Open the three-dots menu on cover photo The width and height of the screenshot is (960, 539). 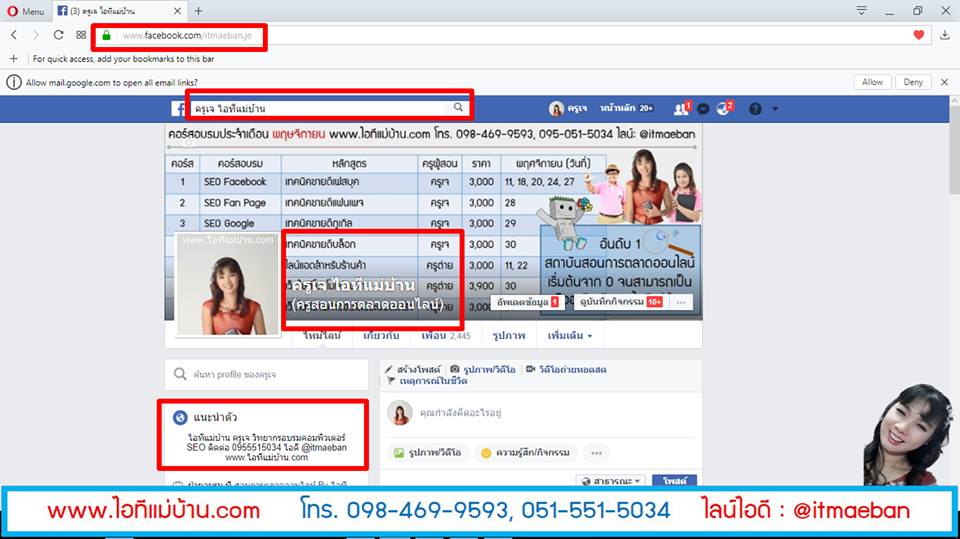[x=681, y=302]
